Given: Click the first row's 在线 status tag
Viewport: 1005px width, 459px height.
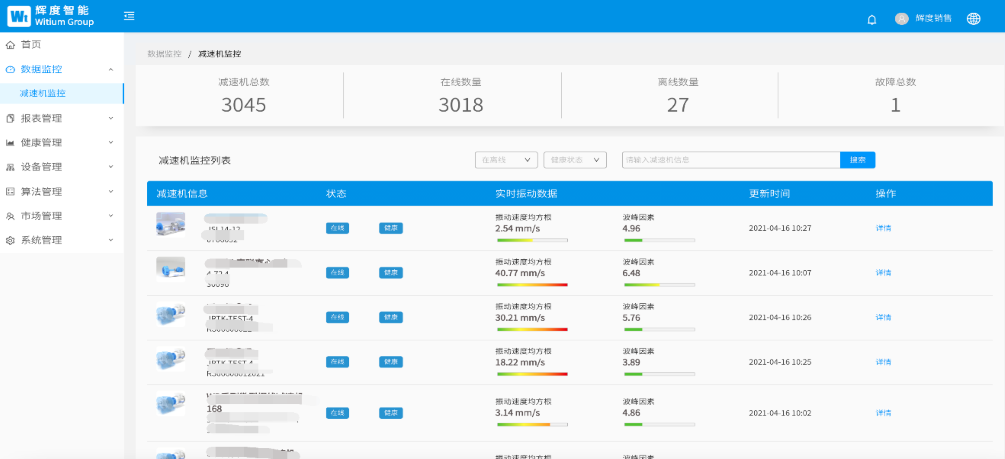Looking at the screenshot, I should click(x=337, y=228).
